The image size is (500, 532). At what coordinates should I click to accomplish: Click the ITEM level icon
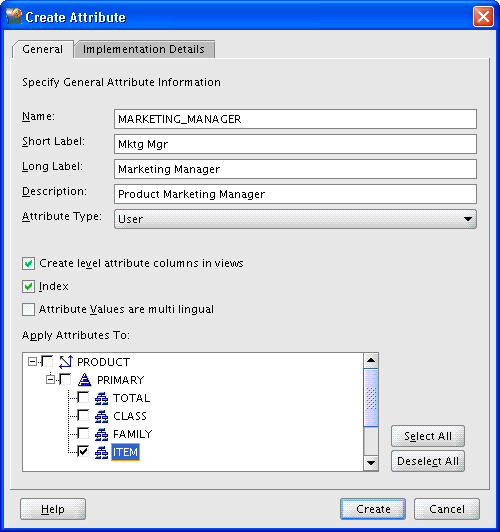[101, 452]
